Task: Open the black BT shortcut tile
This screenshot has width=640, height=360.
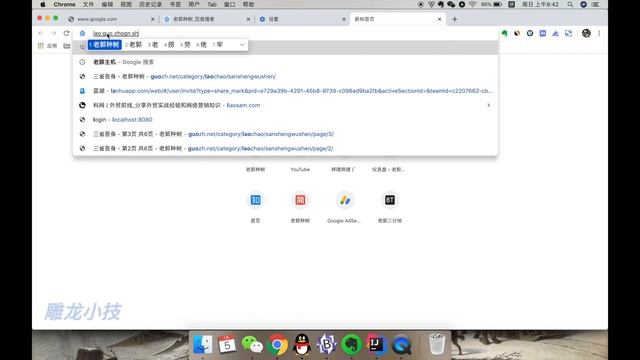Action: [390, 200]
